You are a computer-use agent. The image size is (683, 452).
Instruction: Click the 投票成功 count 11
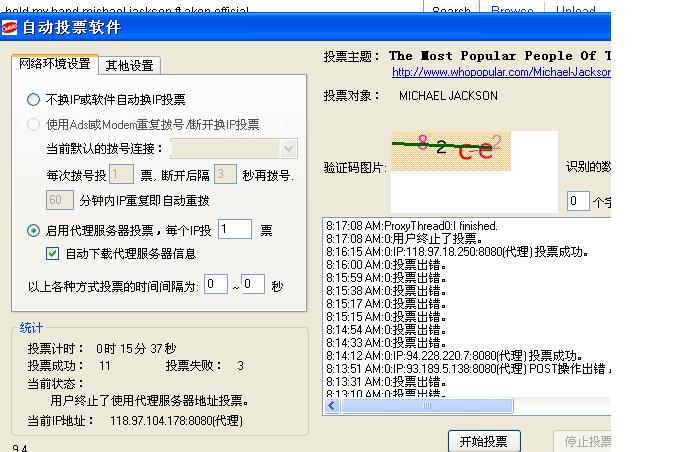[105, 366]
